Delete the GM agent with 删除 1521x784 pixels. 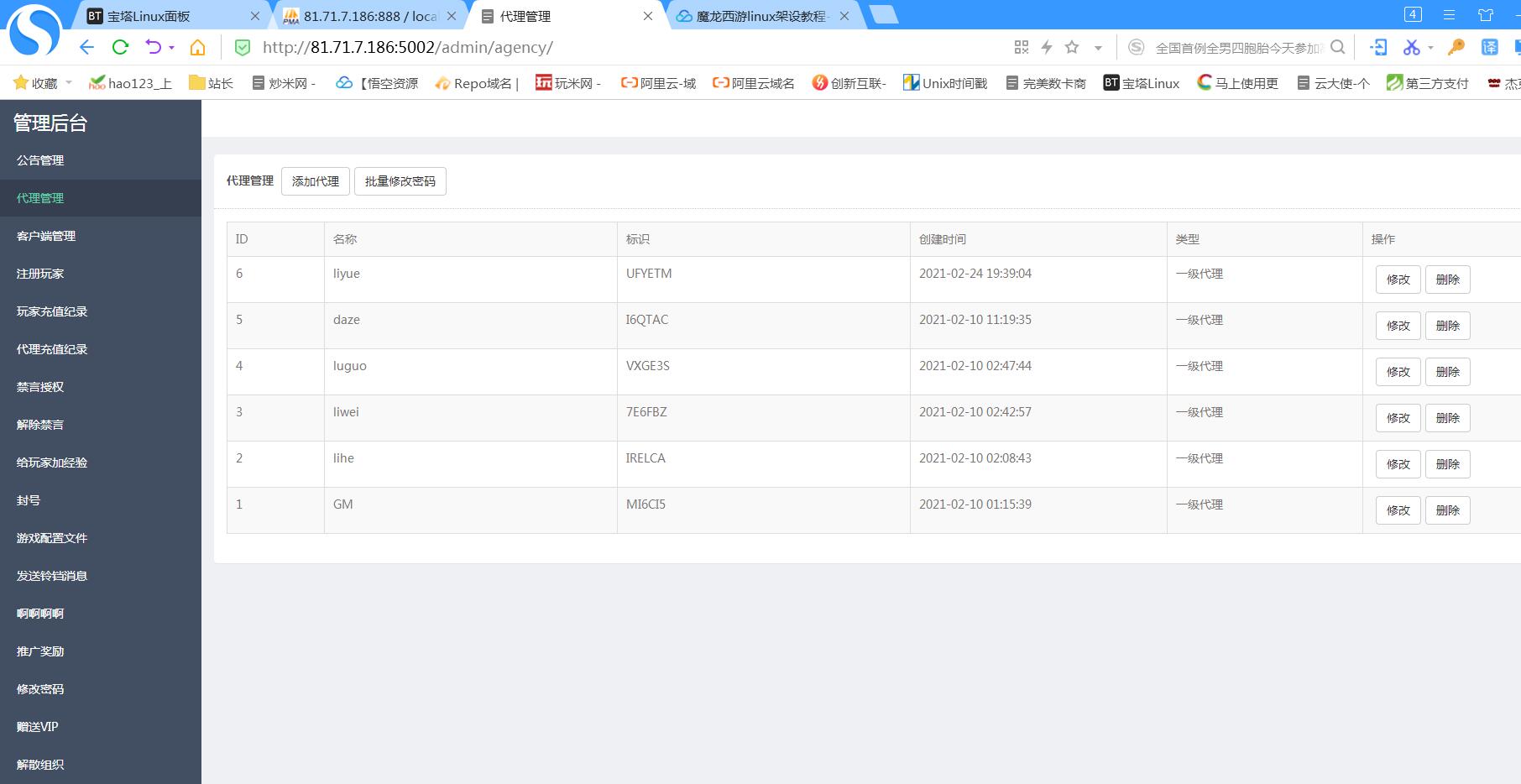point(1447,510)
